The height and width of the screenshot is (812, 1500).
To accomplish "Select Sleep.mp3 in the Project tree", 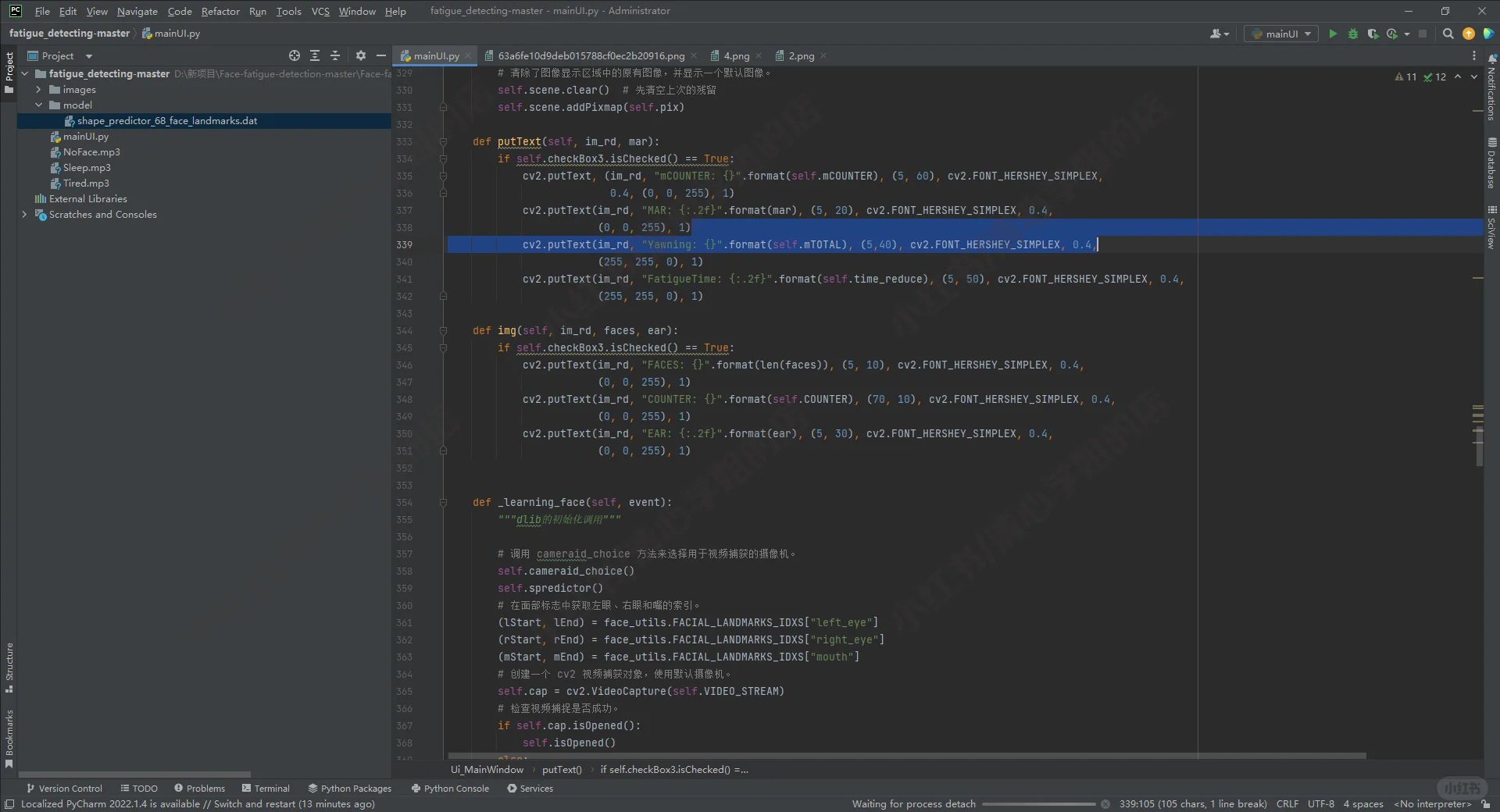I will pyautogui.click(x=87, y=167).
